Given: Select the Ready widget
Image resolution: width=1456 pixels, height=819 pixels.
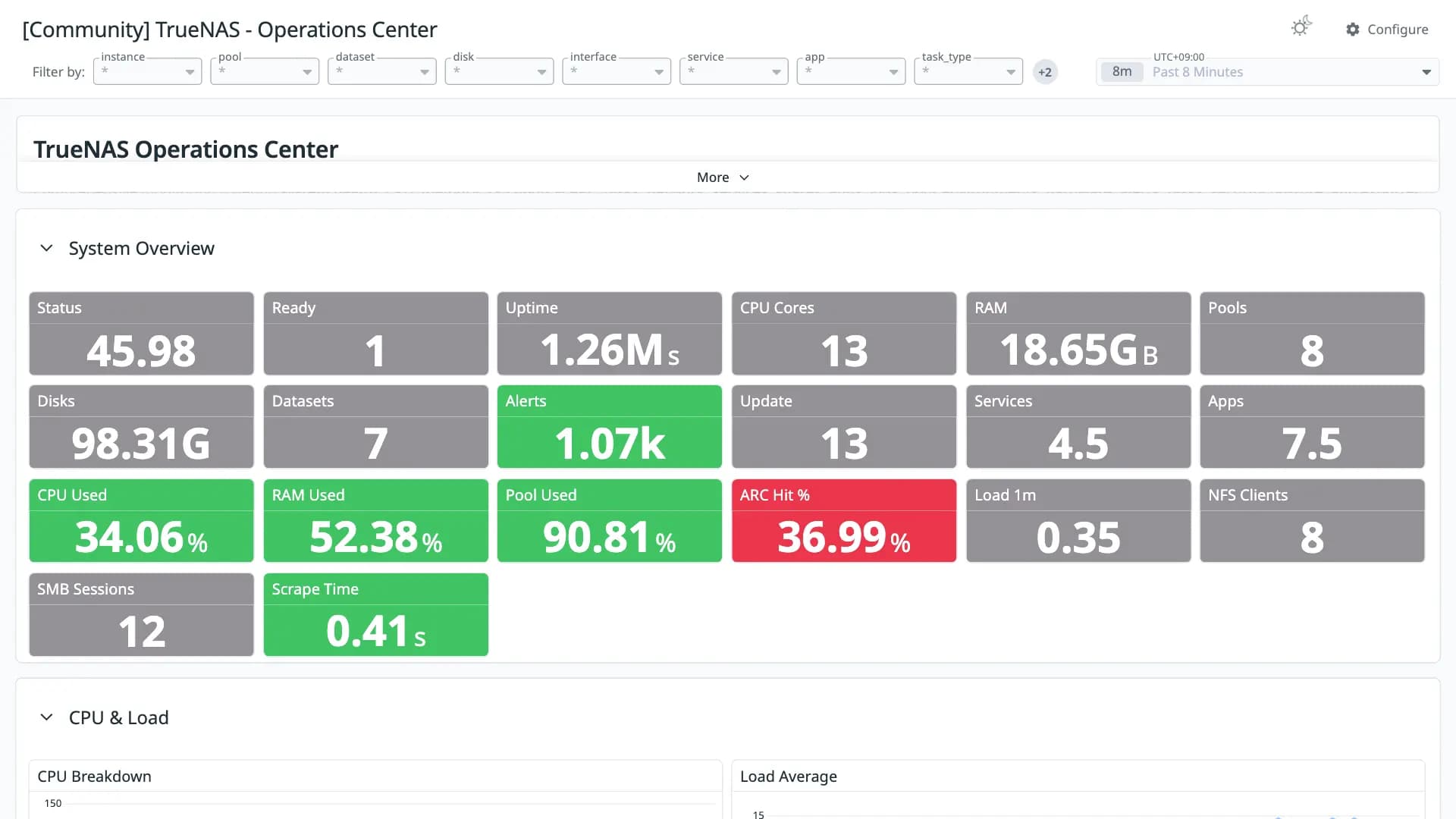Looking at the screenshot, I should coord(376,334).
